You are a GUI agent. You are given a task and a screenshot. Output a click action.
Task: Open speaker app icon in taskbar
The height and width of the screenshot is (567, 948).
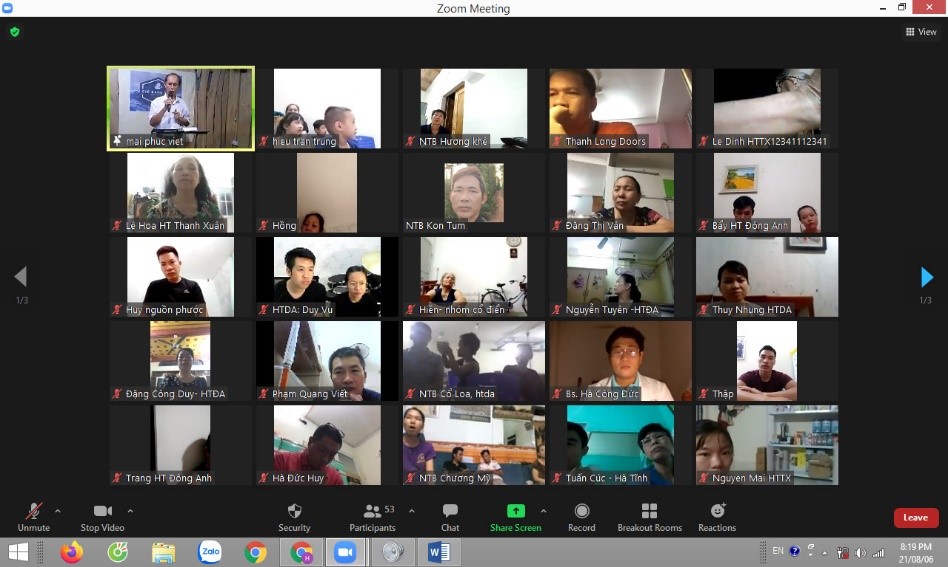pyautogui.click(x=394, y=552)
